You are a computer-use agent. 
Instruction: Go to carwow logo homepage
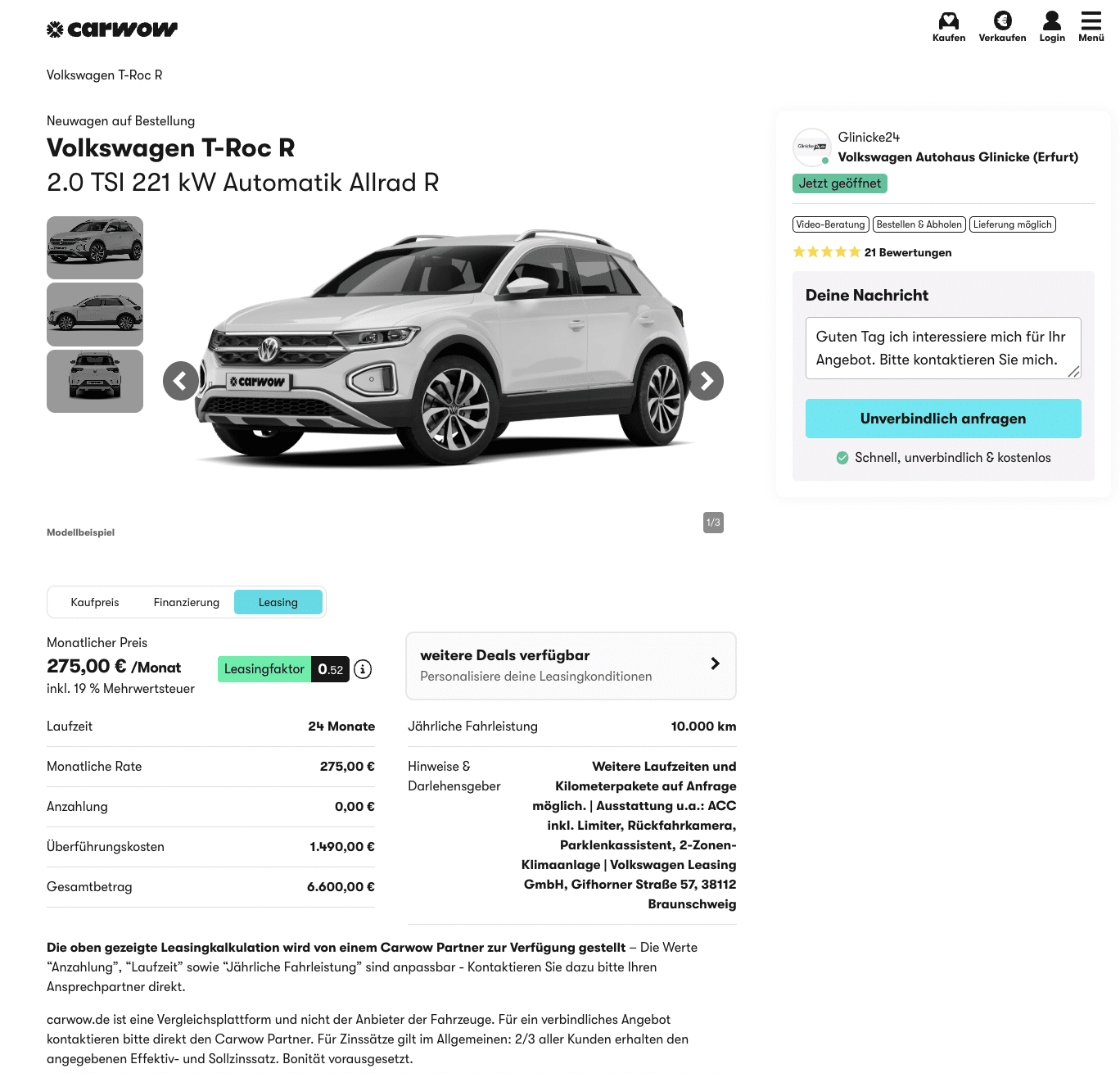pyautogui.click(x=112, y=29)
